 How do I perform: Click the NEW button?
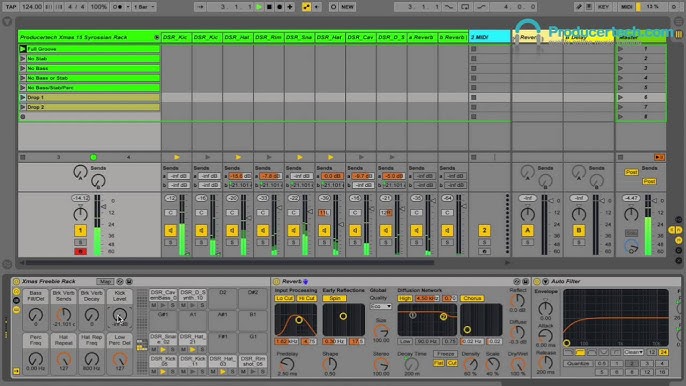click(348, 7)
